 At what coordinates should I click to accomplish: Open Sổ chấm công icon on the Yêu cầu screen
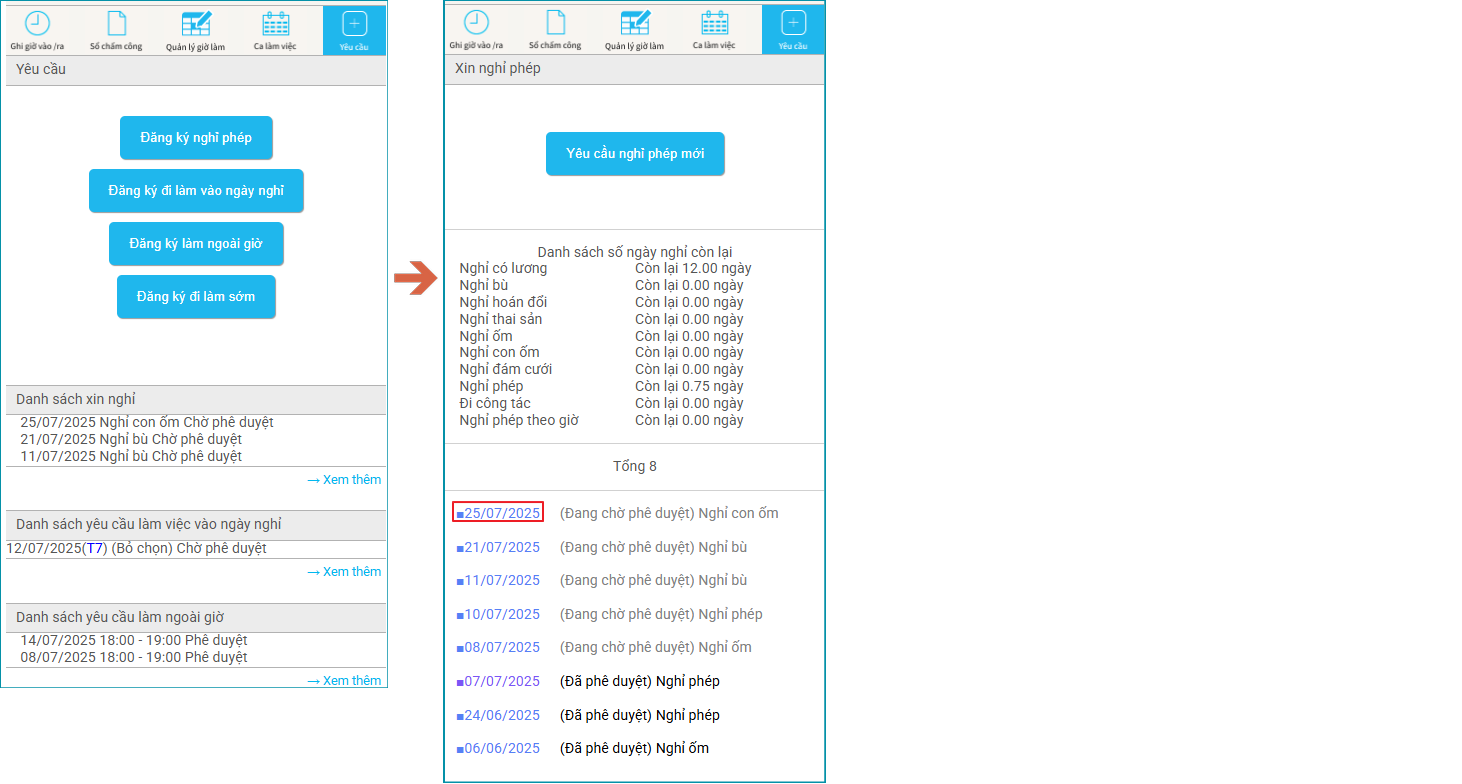116,25
